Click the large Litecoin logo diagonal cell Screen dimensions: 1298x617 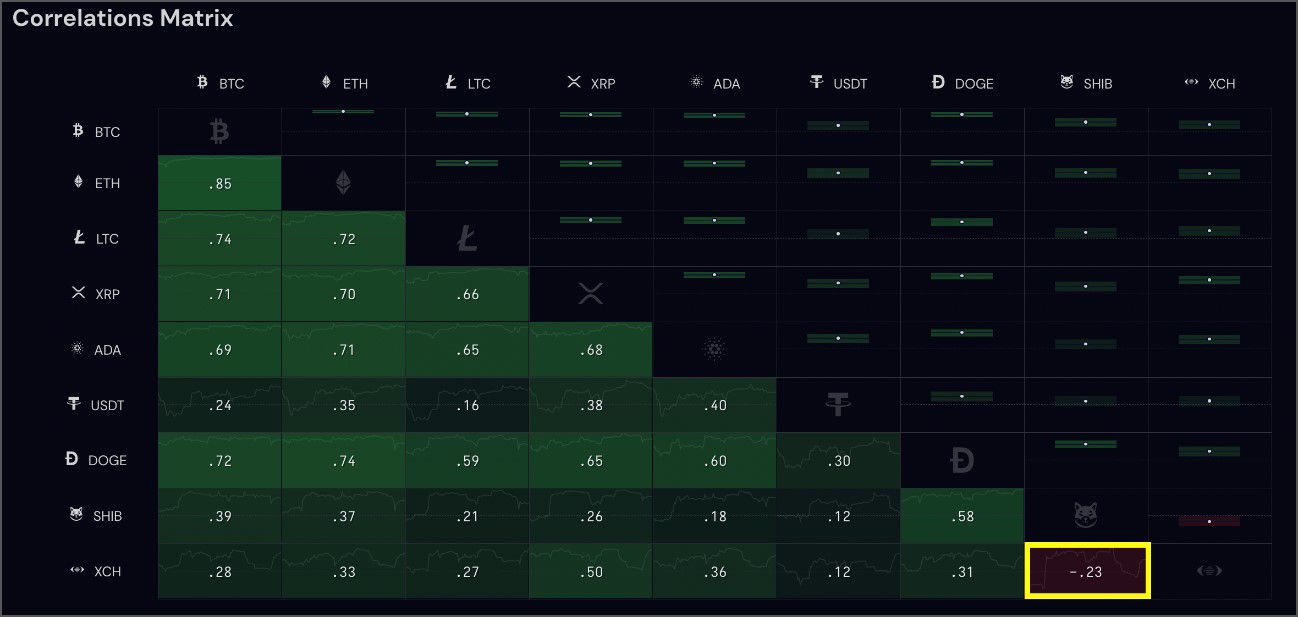click(x=467, y=238)
